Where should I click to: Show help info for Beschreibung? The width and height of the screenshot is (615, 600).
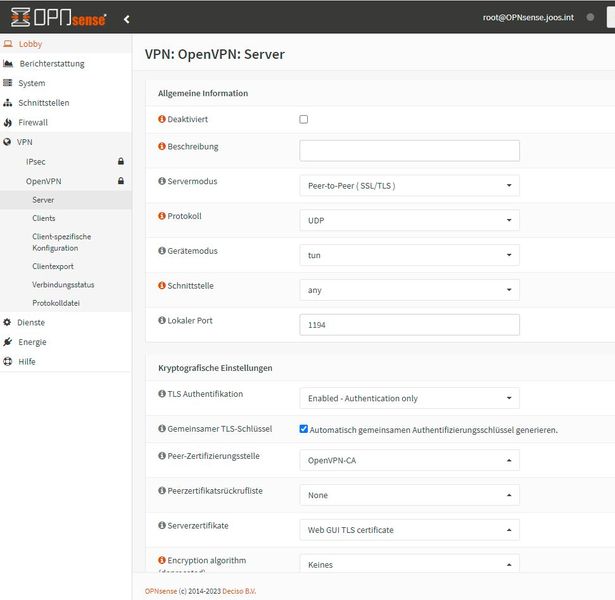(162, 146)
